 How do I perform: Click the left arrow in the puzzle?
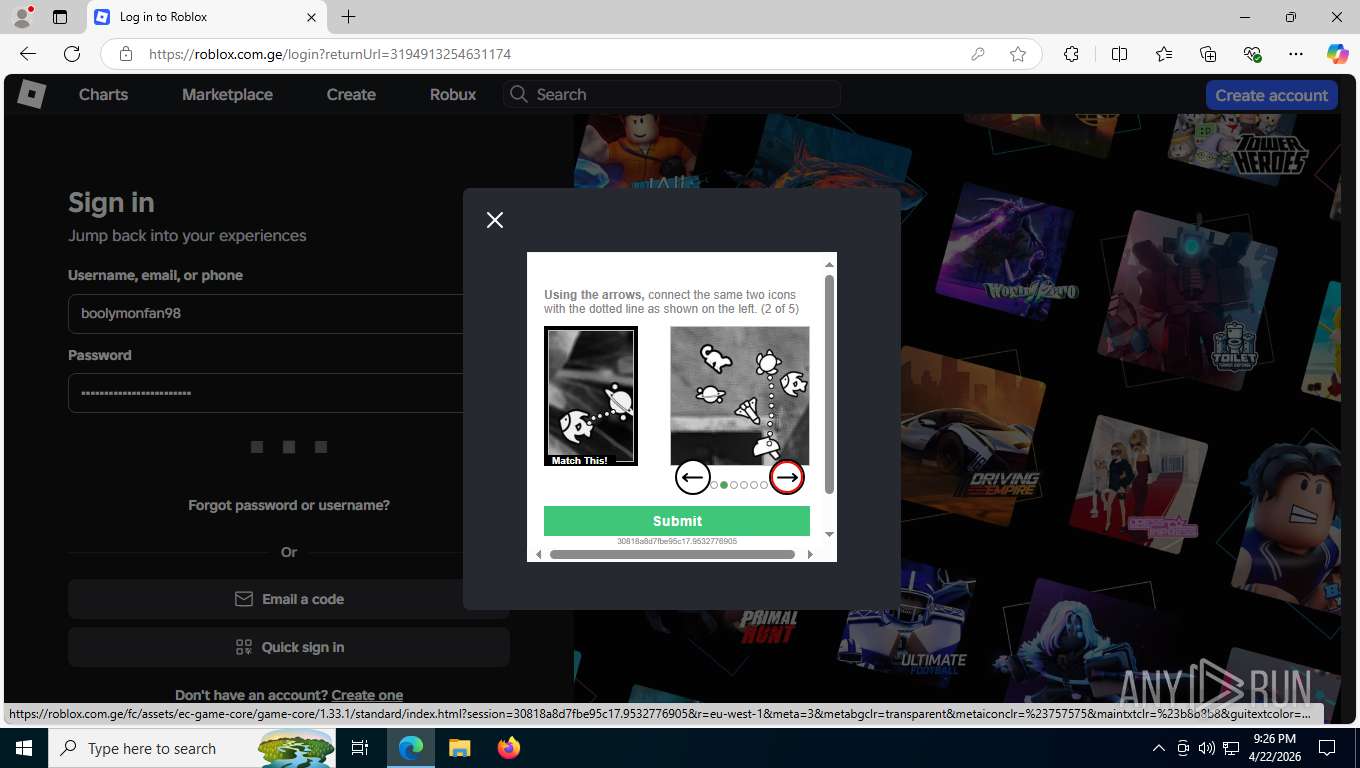(x=693, y=478)
